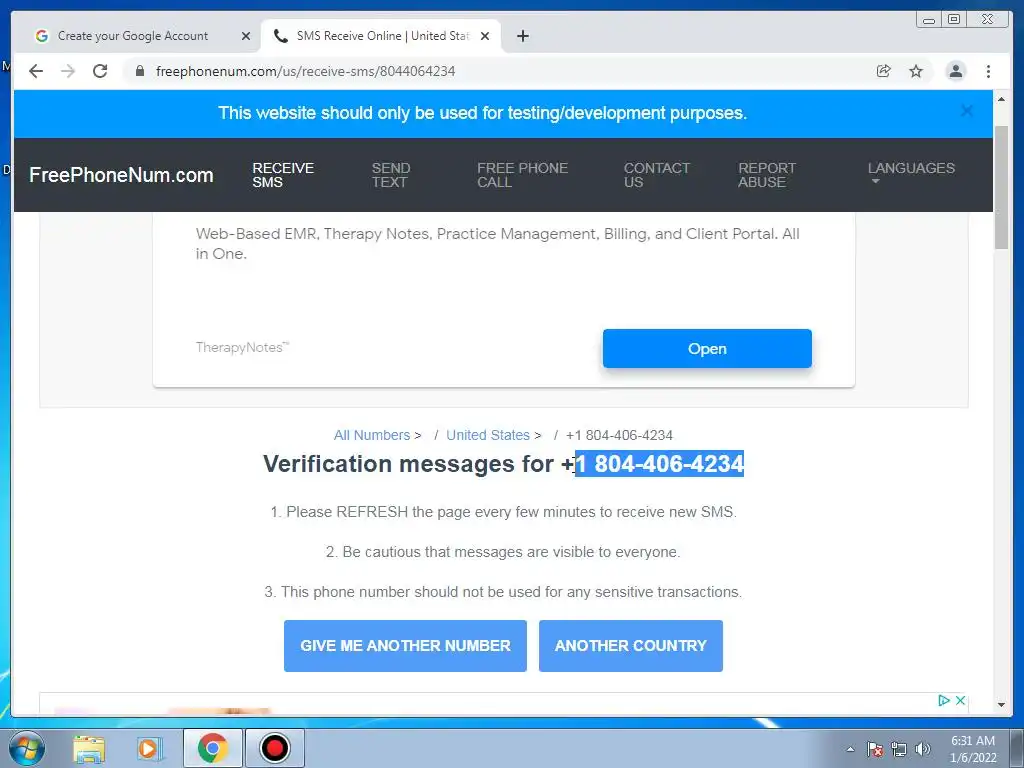The image size is (1024, 768).
Task: Show hidden tray icons arrow
Action: pyautogui.click(x=850, y=749)
